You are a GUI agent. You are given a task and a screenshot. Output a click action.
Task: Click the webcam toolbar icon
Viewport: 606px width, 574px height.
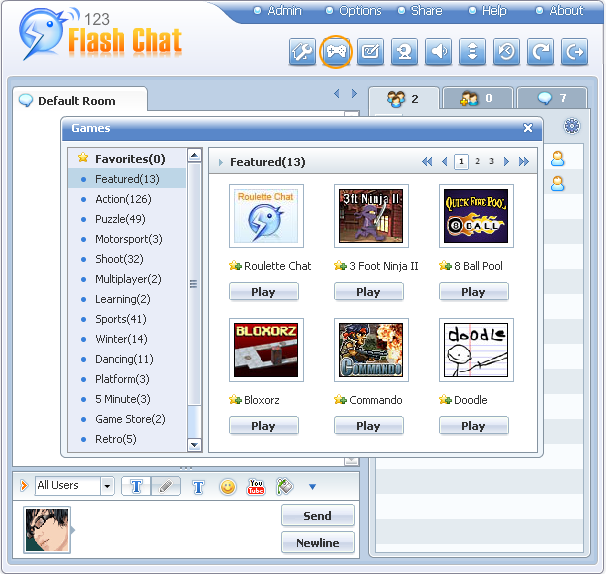tap(404, 52)
